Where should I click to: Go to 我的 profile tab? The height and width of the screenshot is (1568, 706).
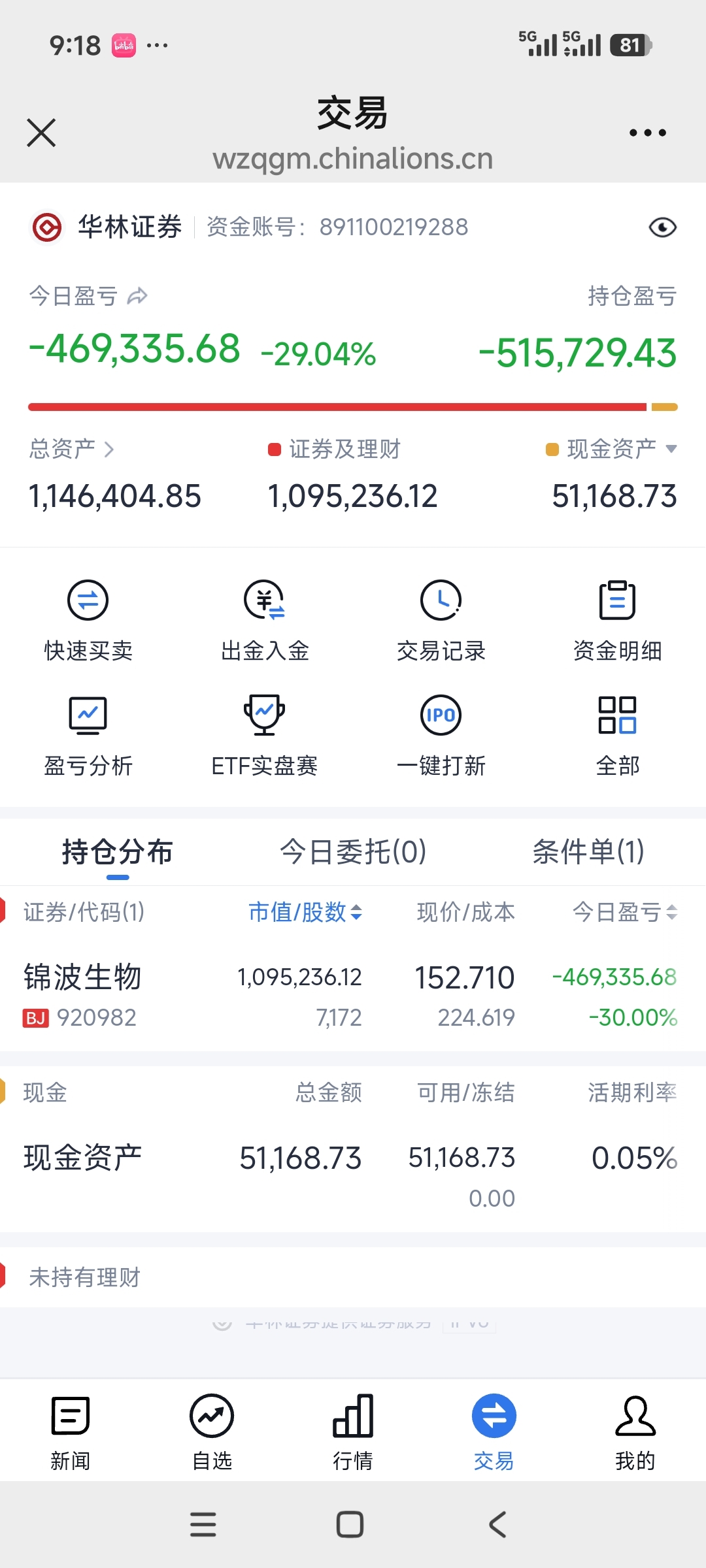point(635,1433)
